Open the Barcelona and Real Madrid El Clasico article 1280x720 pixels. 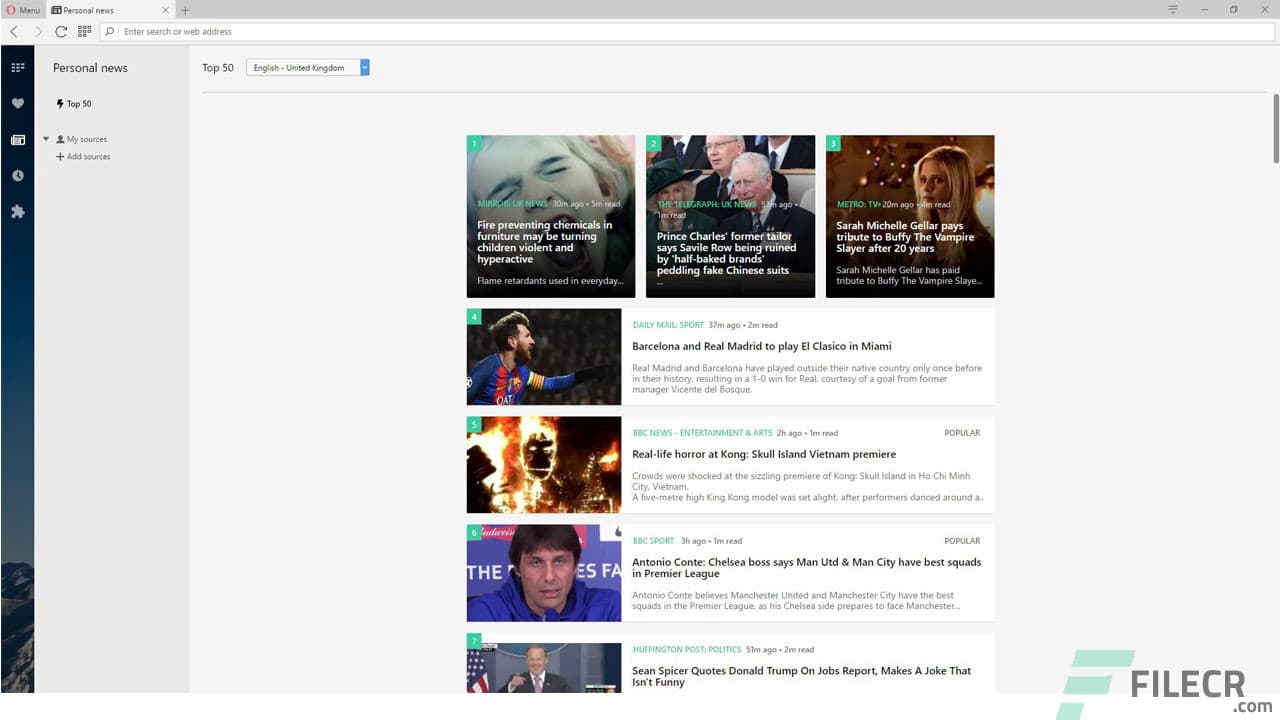point(761,346)
